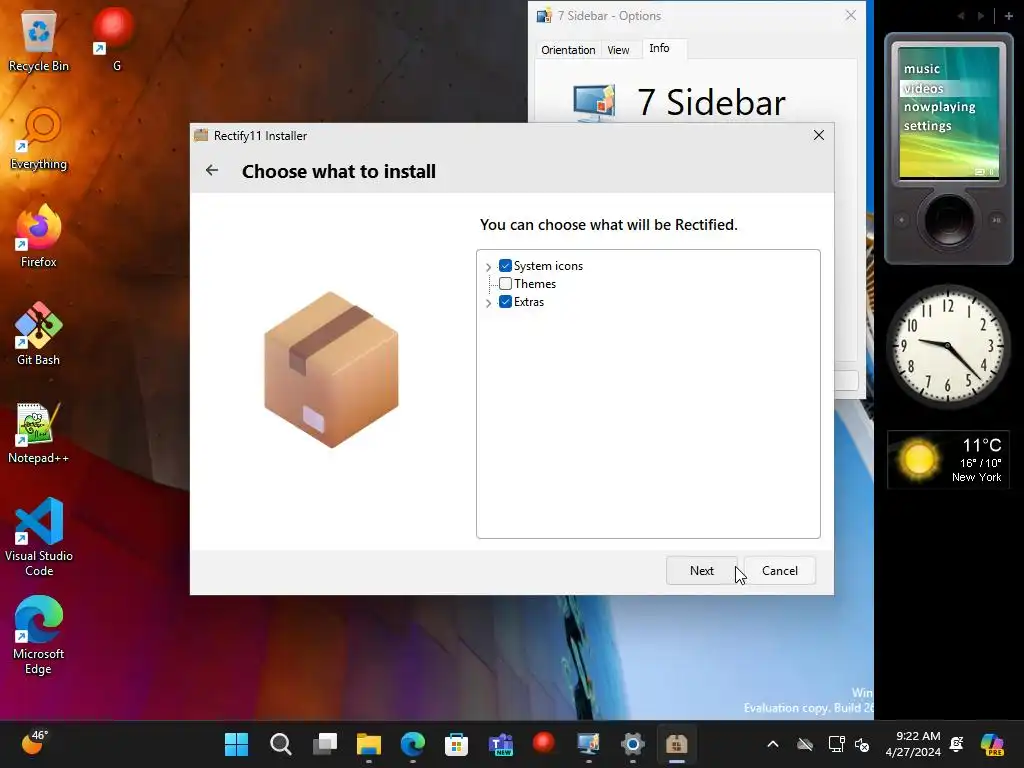Open settings in the Zune gadget

point(927,125)
